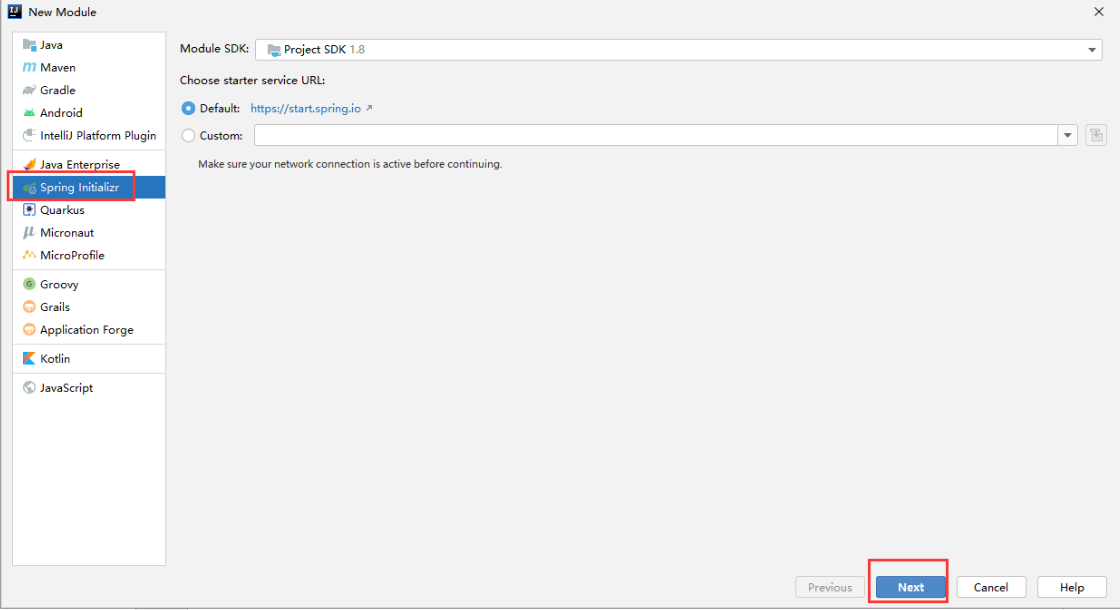Click the Quarkus icon
This screenshot has height=610, width=1120.
29,210
